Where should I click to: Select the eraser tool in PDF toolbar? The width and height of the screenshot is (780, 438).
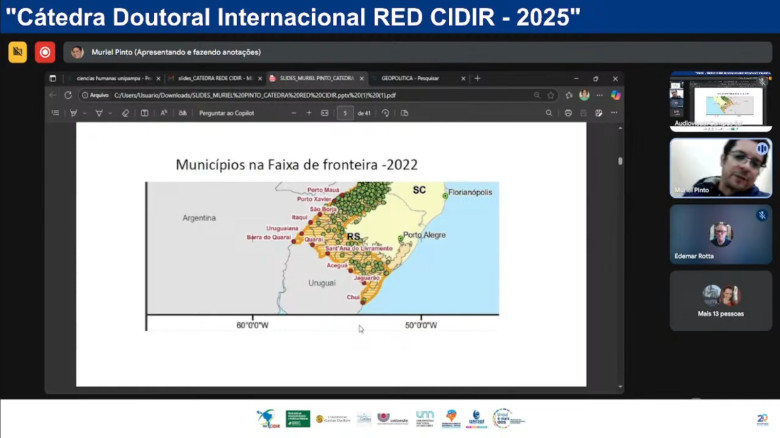(x=125, y=113)
